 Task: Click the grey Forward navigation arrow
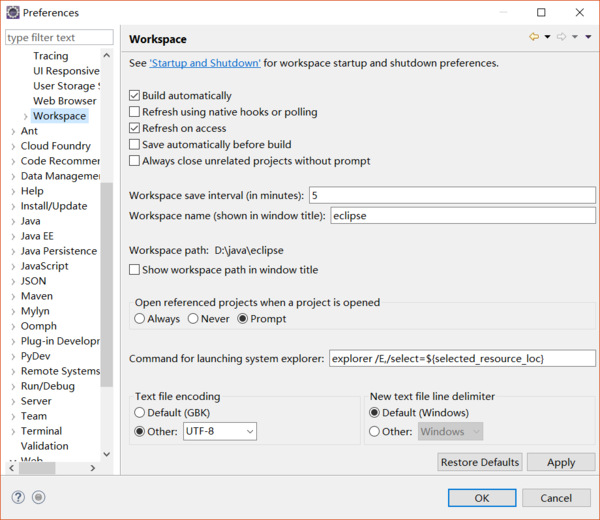click(x=561, y=37)
